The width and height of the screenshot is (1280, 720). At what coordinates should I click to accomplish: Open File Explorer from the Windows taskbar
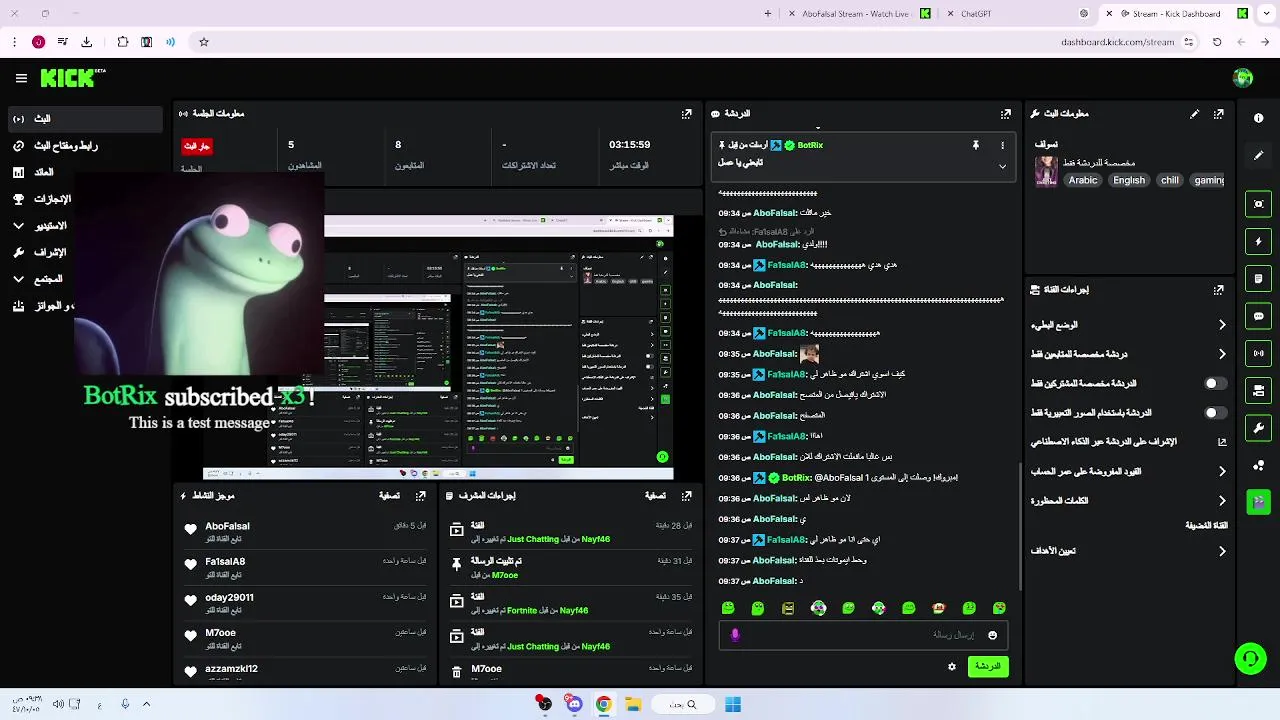tap(633, 704)
